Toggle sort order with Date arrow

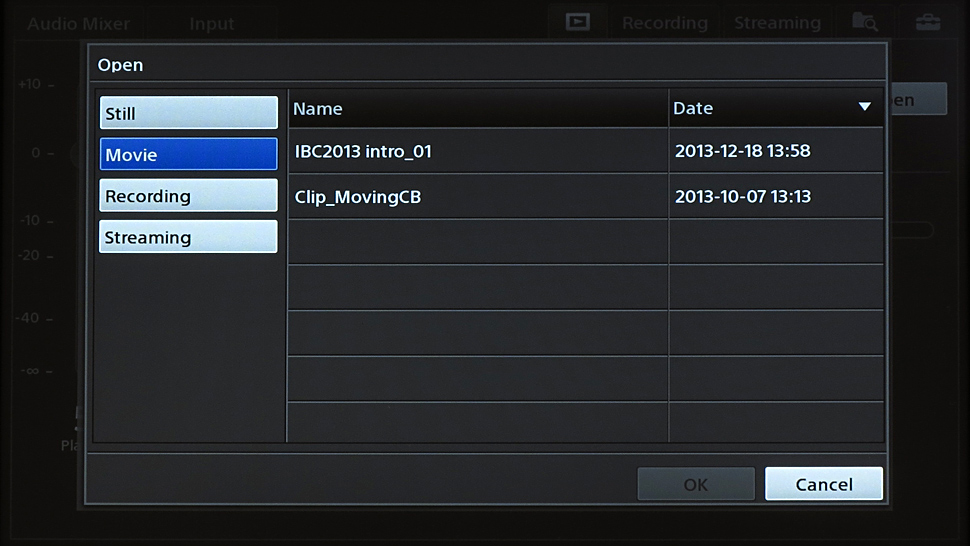[x=865, y=108]
